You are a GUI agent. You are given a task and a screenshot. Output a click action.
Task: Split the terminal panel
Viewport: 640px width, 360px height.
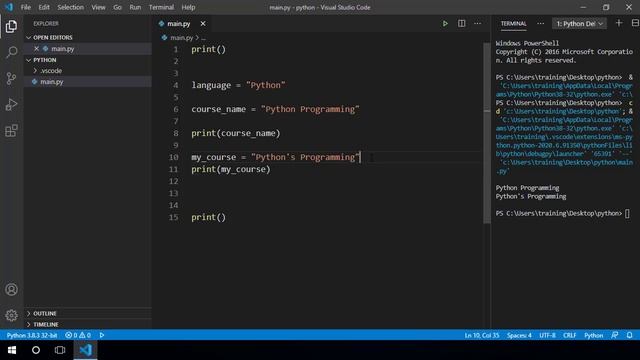pyautogui.click(x=635, y=23)
